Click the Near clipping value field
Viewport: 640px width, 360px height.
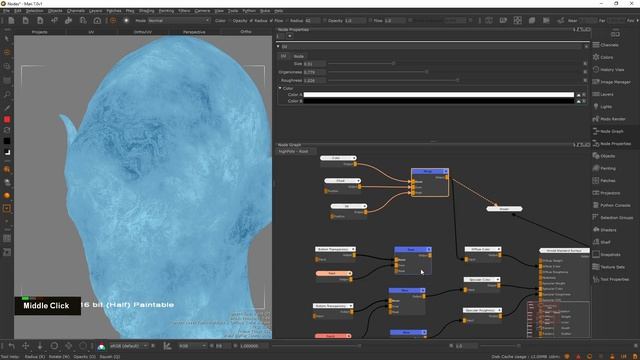pyautogui.click(x=589, y=20)
